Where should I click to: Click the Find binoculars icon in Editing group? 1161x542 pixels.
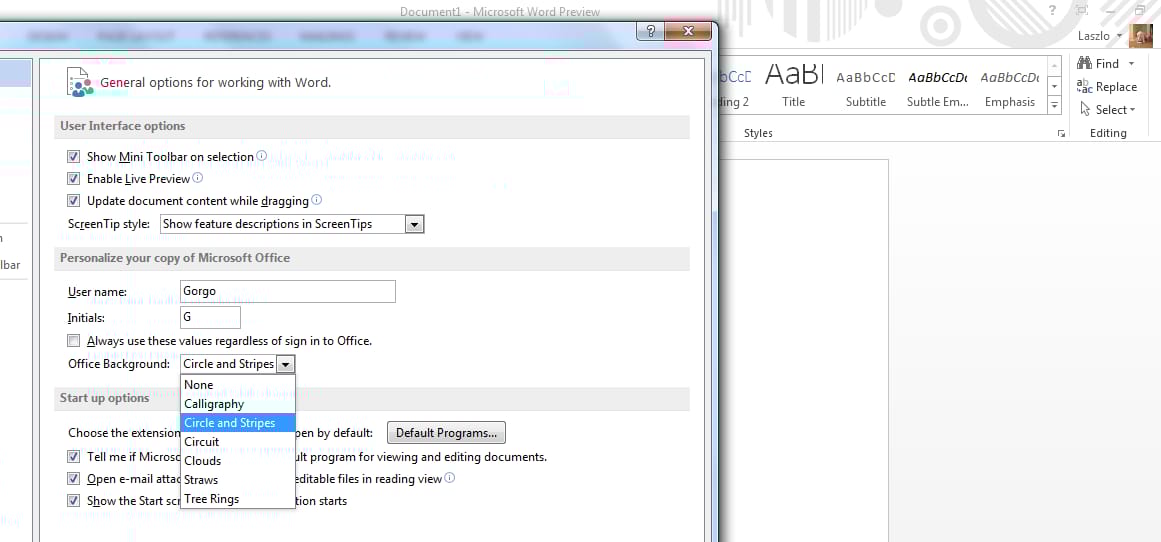pos(1085,64)
